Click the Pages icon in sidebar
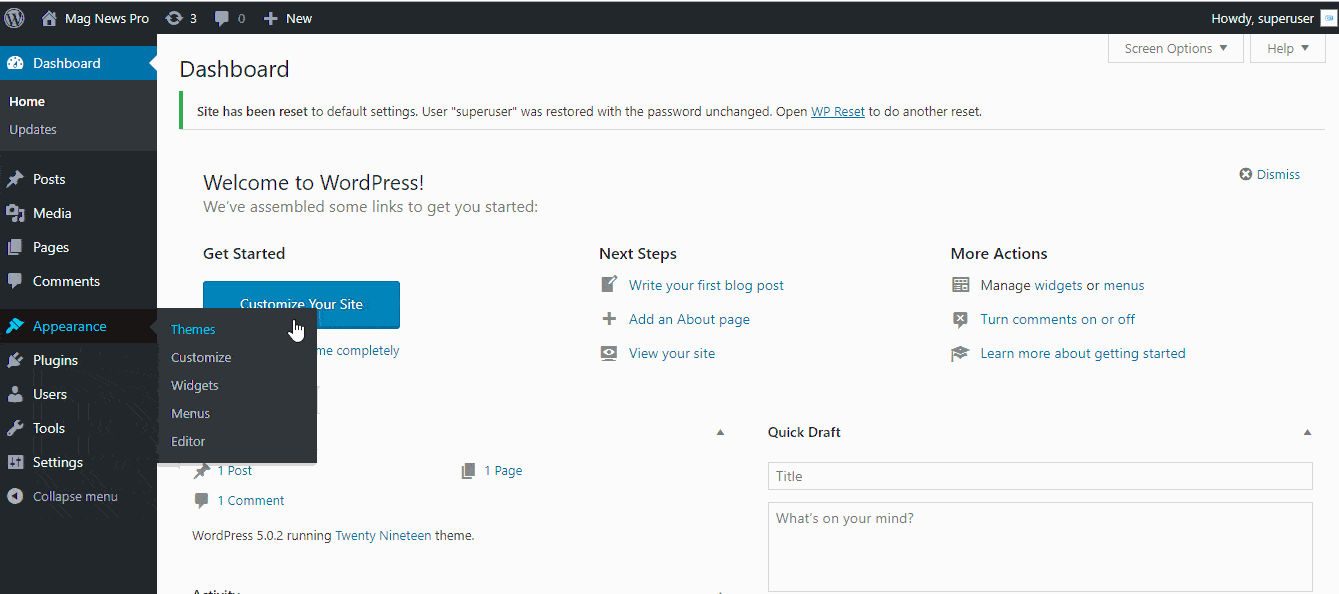 pyautogui.click(x=15, y=247)
